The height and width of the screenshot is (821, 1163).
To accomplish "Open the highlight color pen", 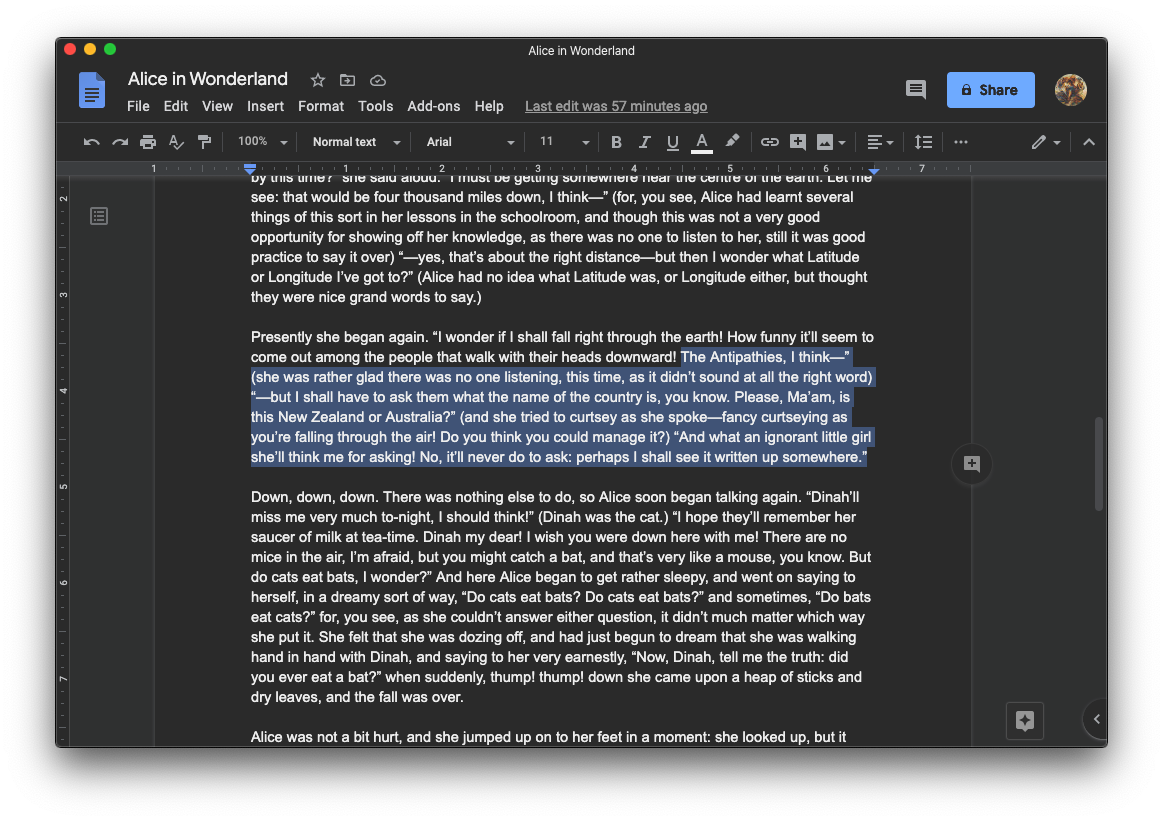I will click(x=732, y=141).
